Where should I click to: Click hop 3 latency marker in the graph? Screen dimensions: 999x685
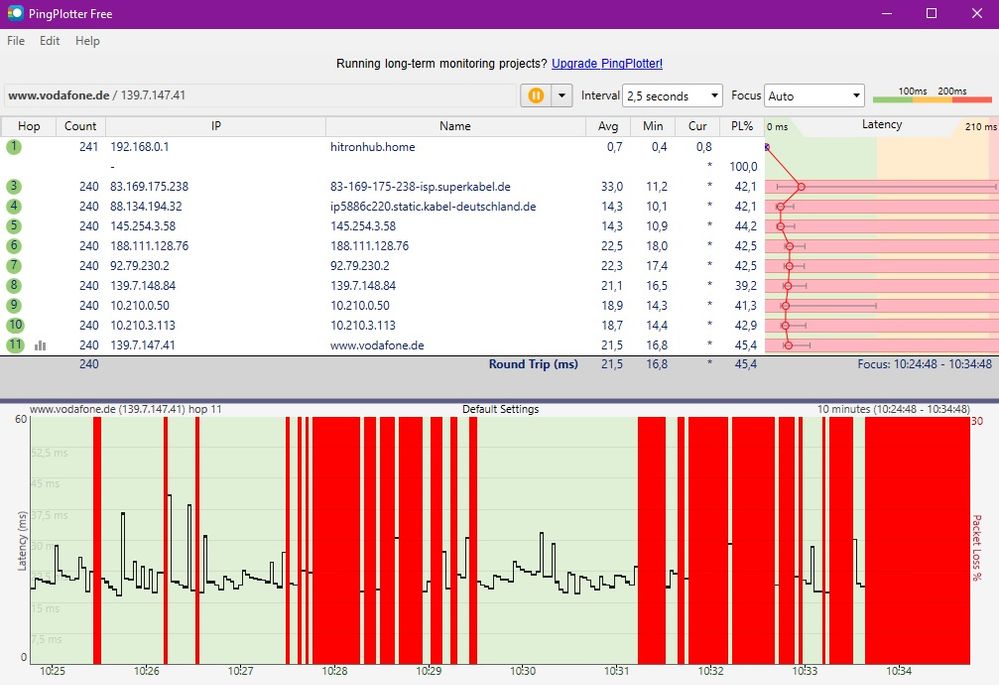801,187
